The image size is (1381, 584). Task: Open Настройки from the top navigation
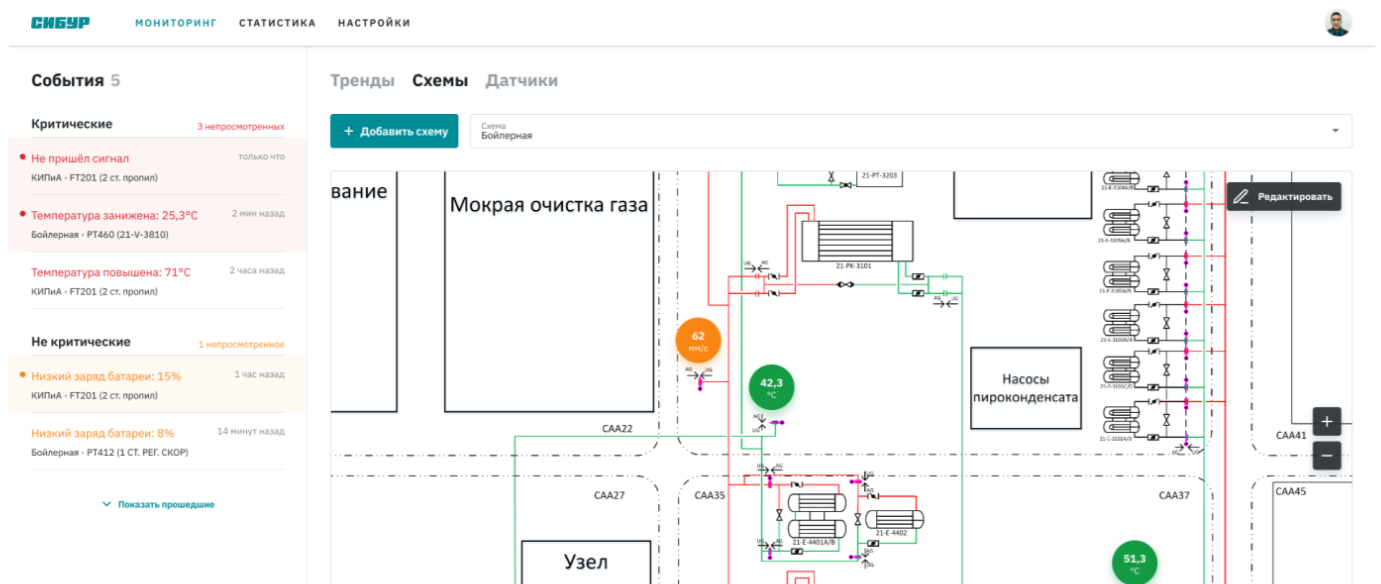coord(374,21)
